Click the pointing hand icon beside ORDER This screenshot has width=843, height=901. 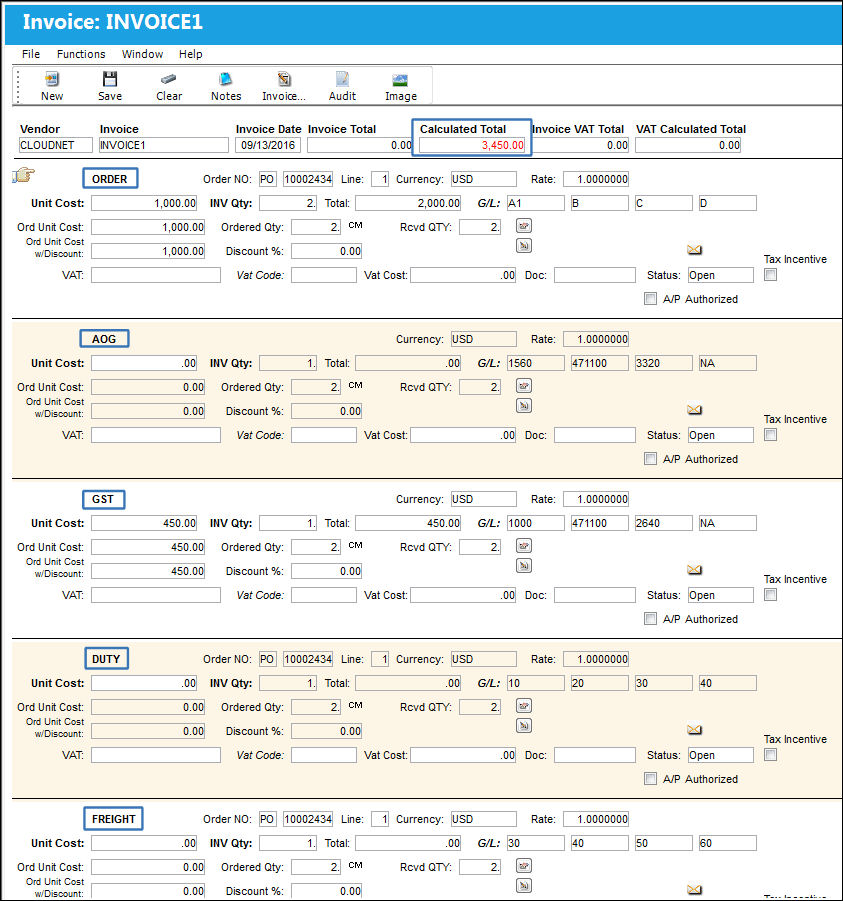(24, 174)
